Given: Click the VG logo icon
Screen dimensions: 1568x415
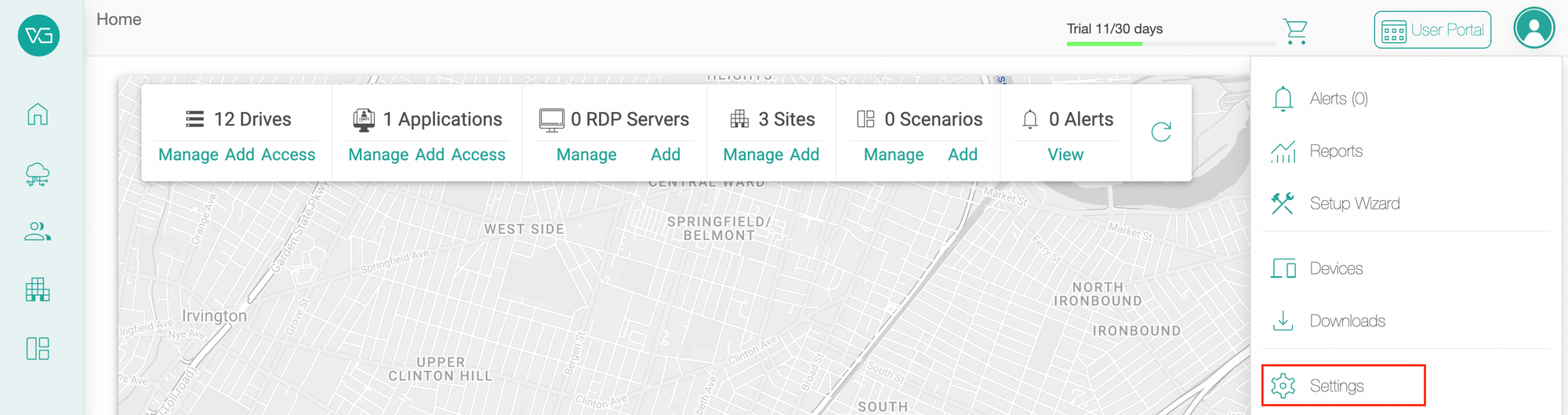Looking at the screenshot, I should pos(38,35).
